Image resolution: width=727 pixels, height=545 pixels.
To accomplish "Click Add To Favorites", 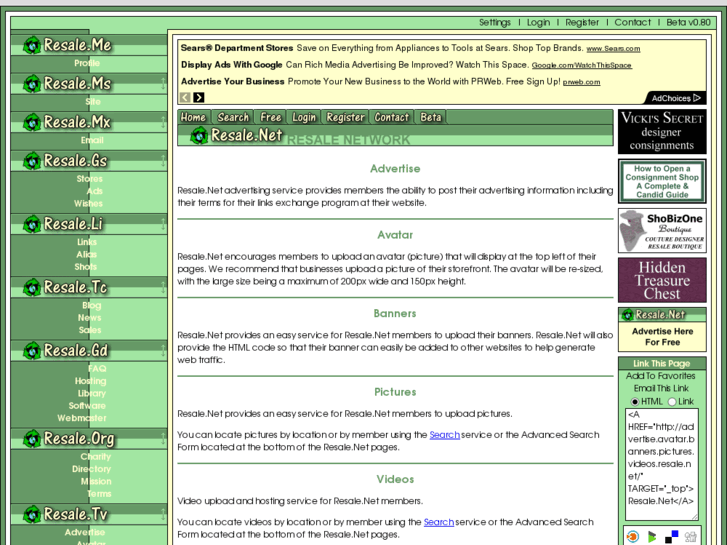I will [x=661, y=376].
